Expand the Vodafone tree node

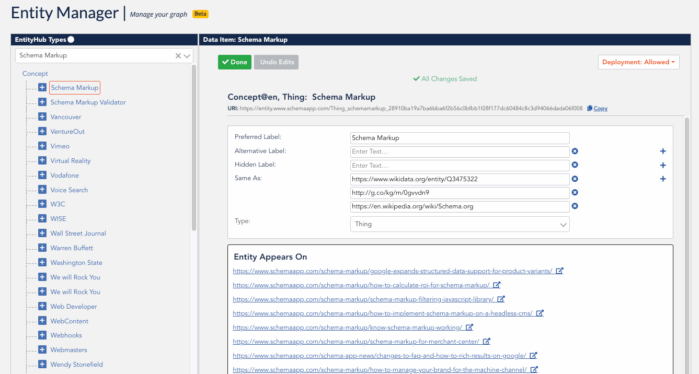pyautogui.click(x=42, y=175)
